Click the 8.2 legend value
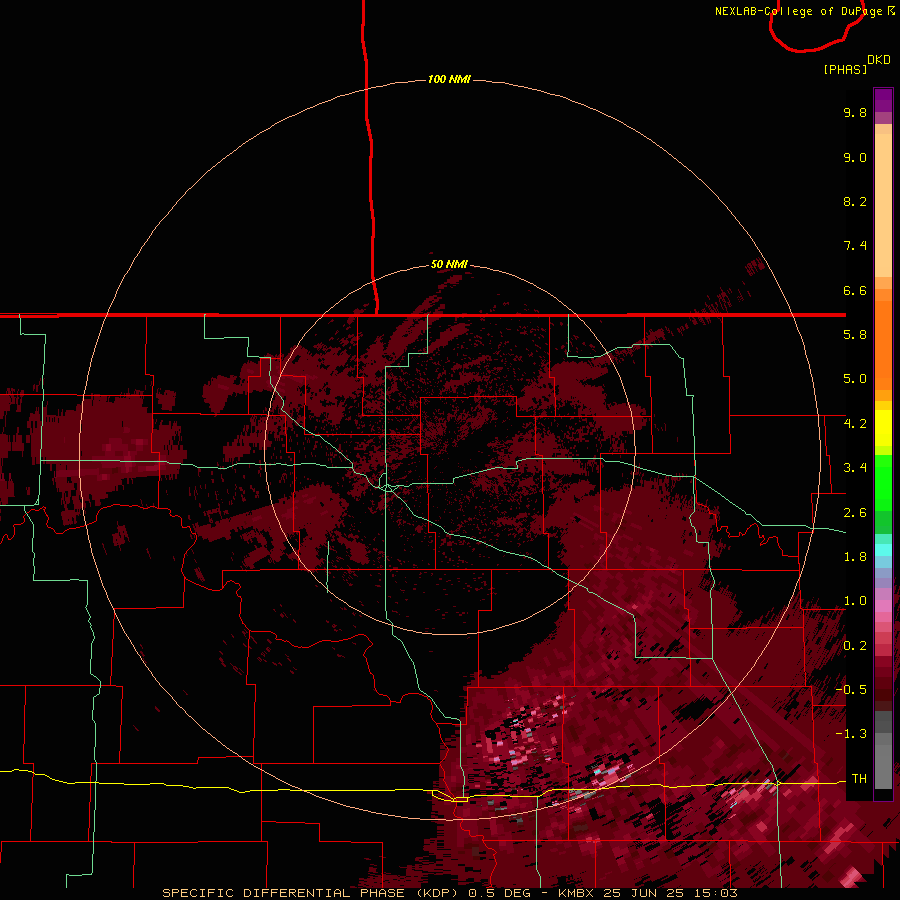The height and width of the screenshot is (900, 900). point(855,201)
